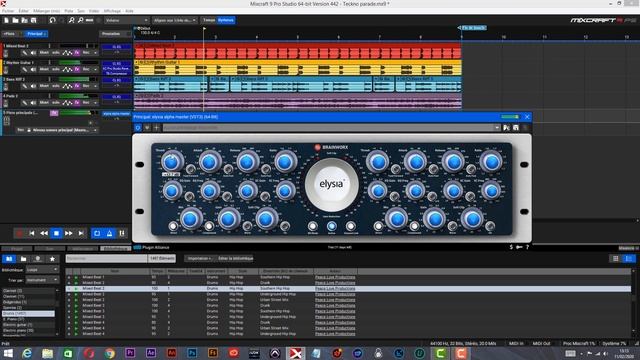Screen dimensions: 640x360
Task: Toggle loop mode in transport
Action: (x=97, y=233)
